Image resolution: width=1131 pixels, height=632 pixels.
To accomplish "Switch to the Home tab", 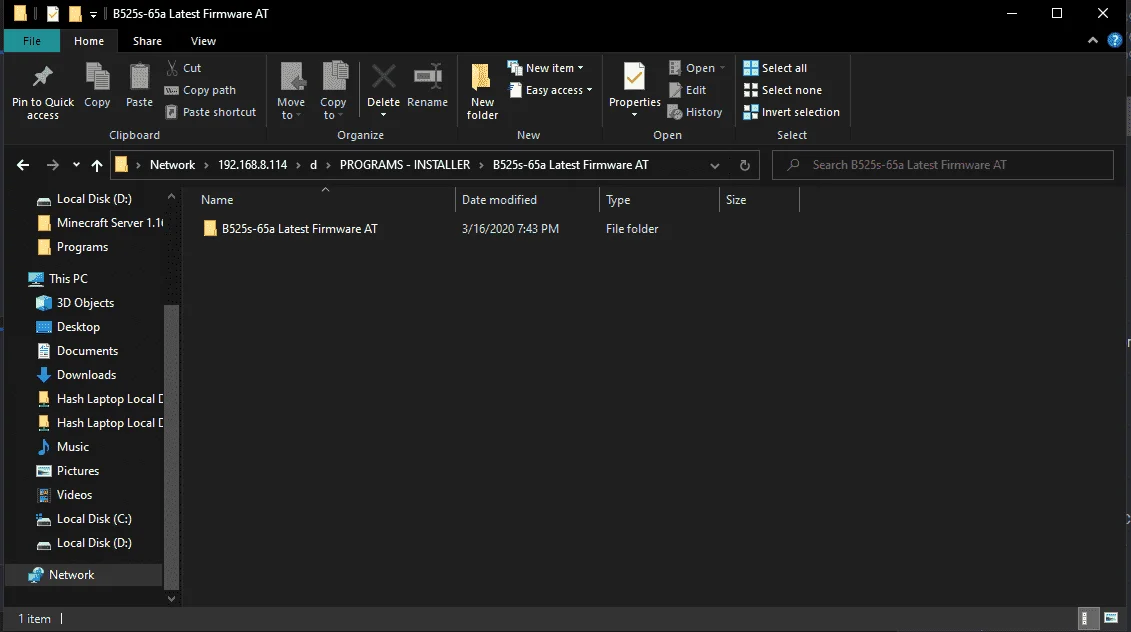I will coord(89,41).
